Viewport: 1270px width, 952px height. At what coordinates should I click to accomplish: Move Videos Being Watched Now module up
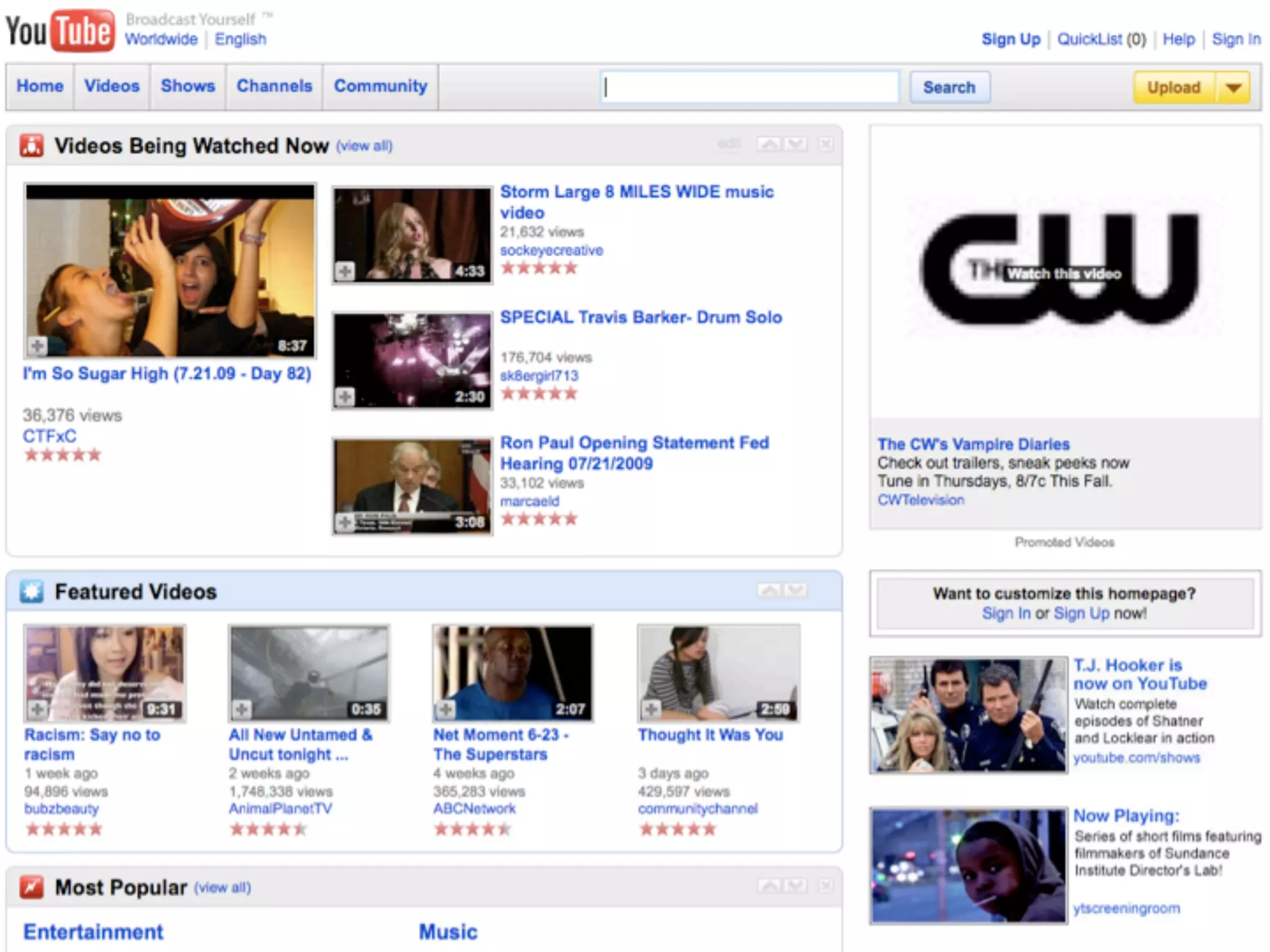pos(769,144)
